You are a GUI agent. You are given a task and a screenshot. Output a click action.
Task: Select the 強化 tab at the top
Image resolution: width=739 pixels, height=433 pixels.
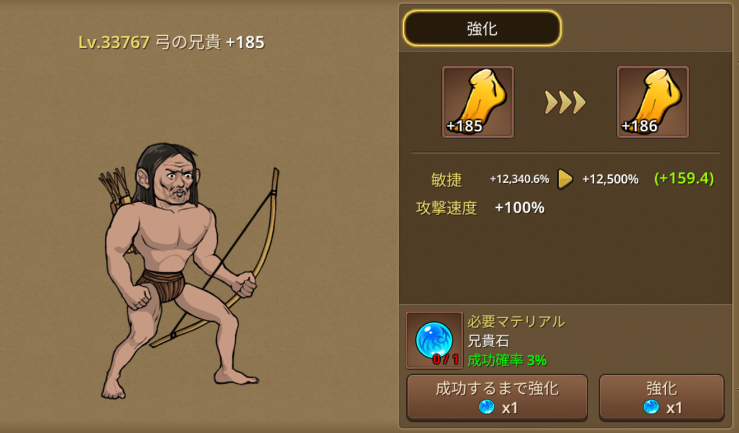[x=482, y=28]
